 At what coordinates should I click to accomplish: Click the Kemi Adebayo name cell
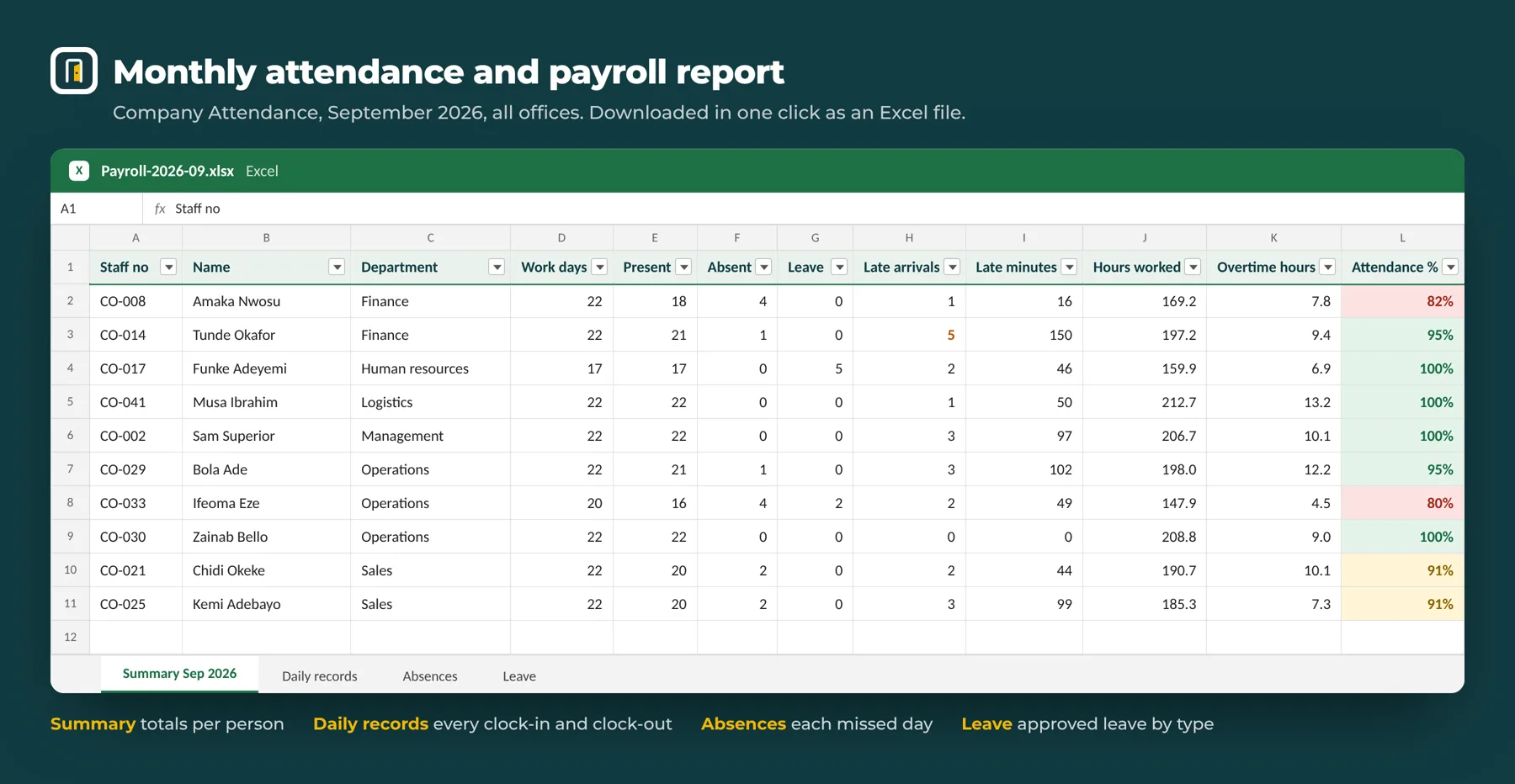[x=266, y=604]
